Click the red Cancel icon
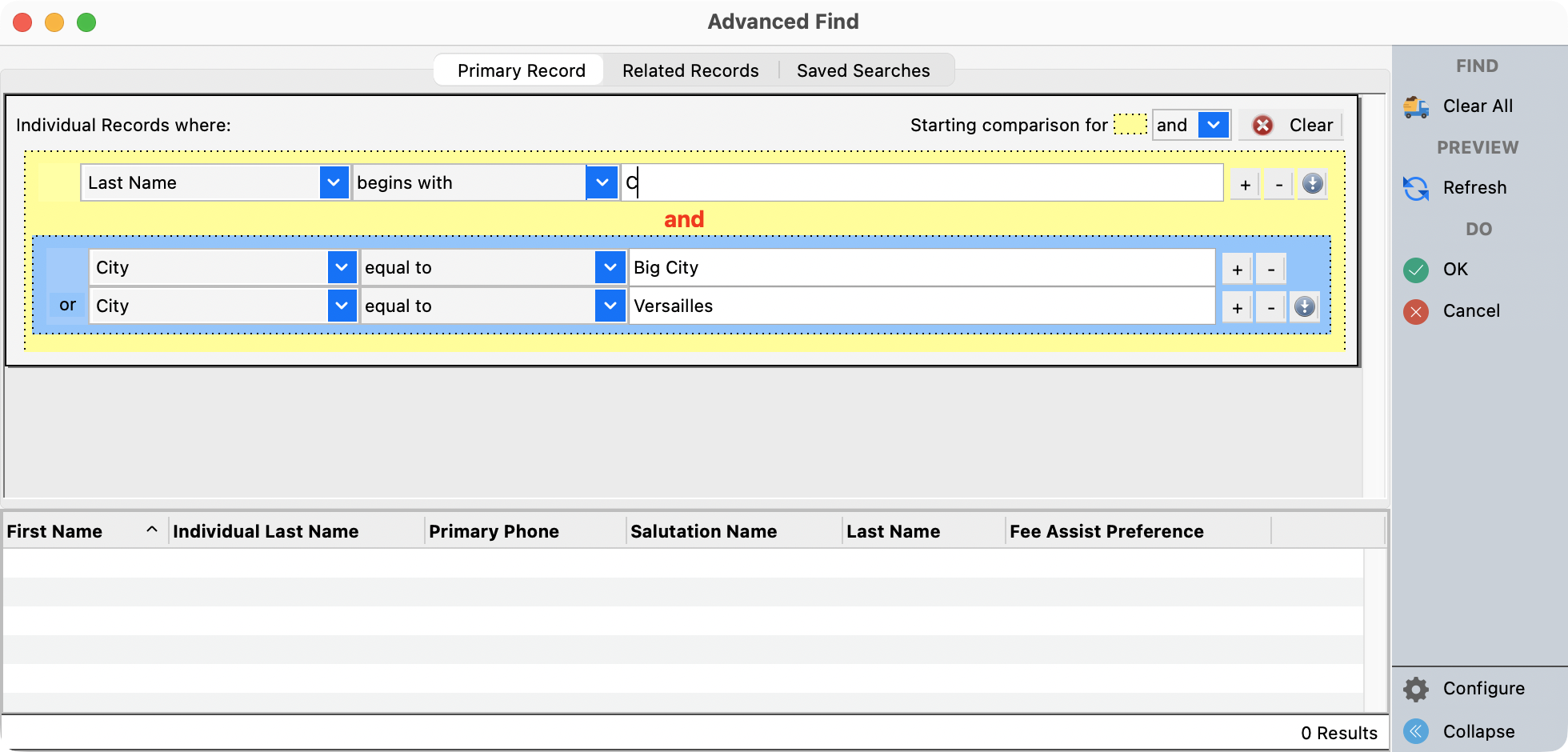The image size is (1568, 752). 1416,311
